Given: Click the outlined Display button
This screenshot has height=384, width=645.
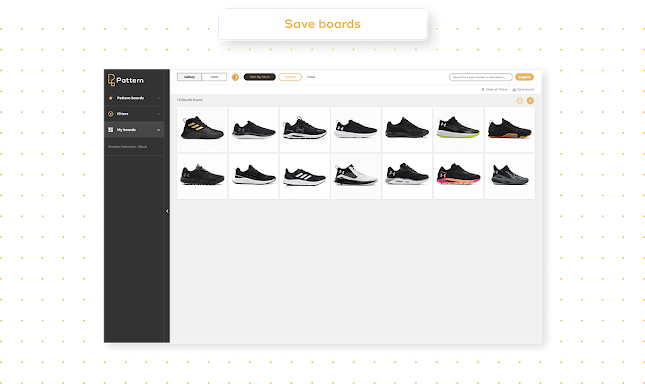Looking at the screenshot, I should [290, 77].
